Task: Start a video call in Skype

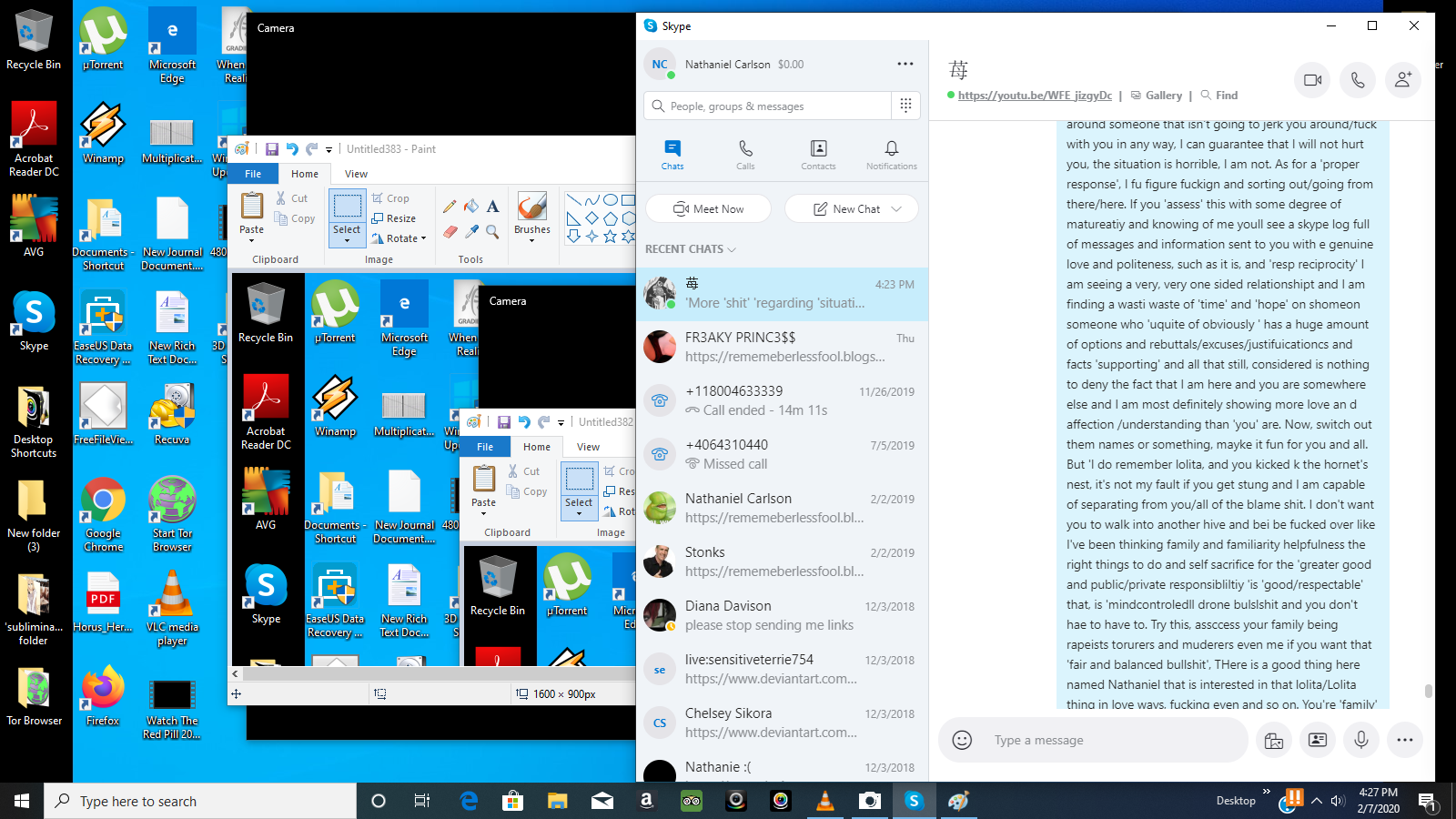Action: coord(1312,80)
